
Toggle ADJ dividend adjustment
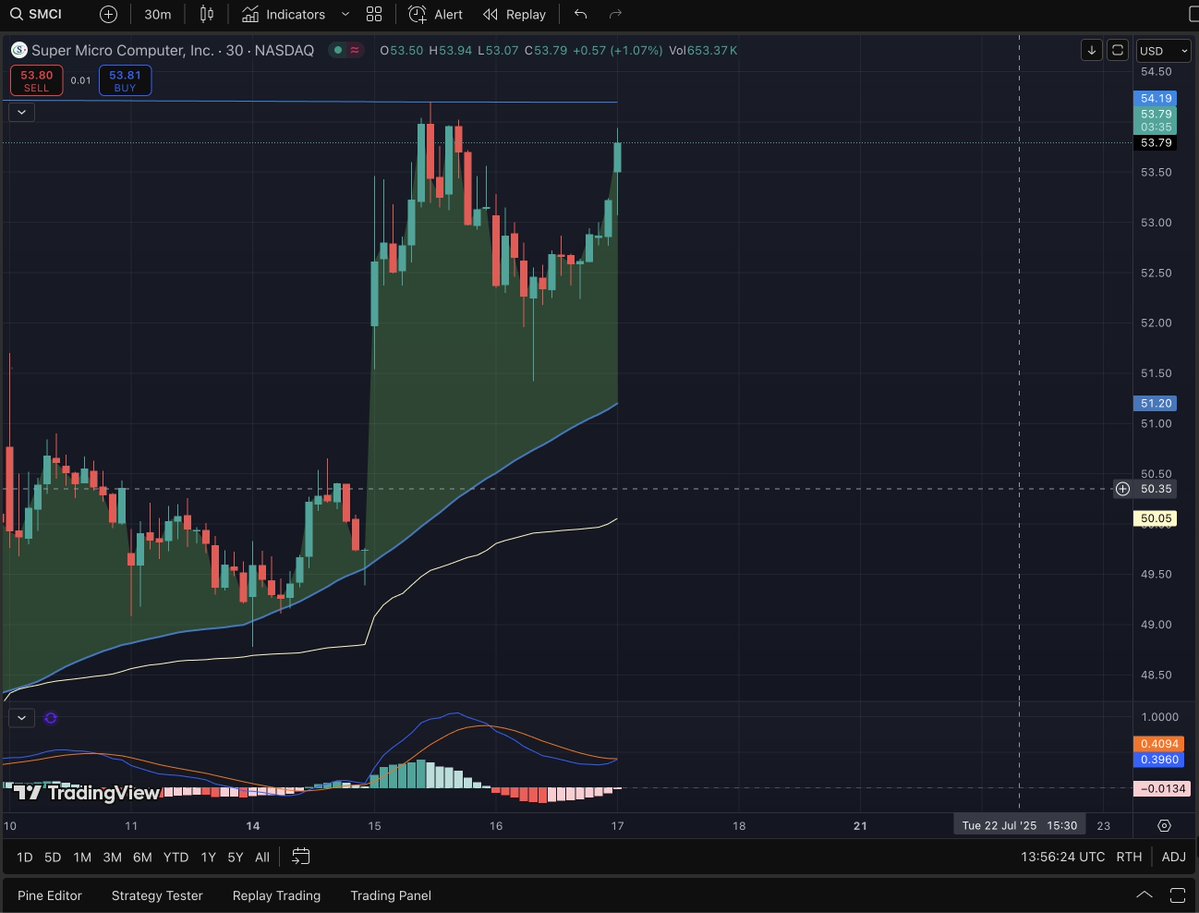[x=1174, y=857]
